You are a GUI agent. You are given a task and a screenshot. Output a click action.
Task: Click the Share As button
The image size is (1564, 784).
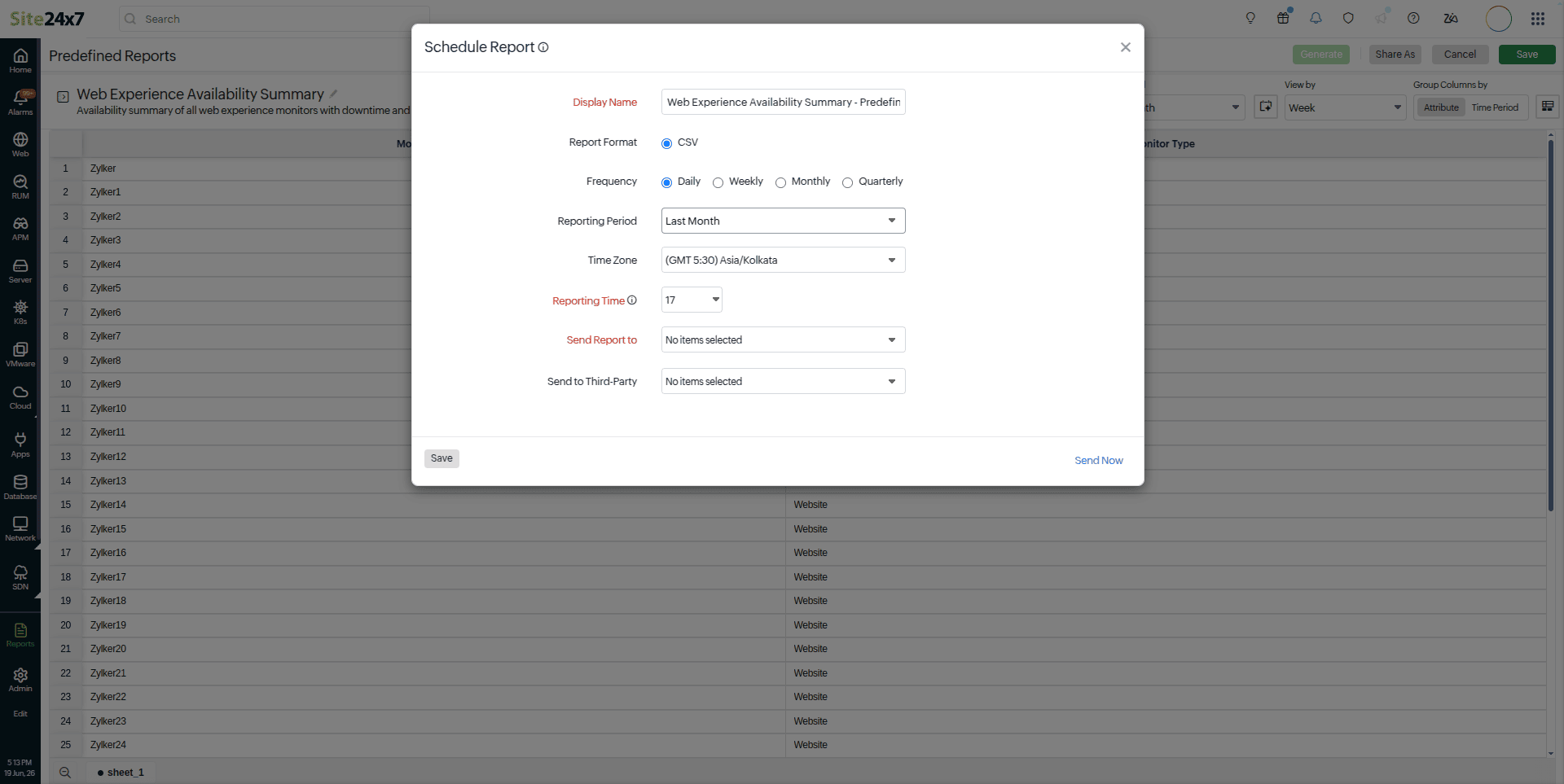pyautogui.click(x=1395, y=55)
